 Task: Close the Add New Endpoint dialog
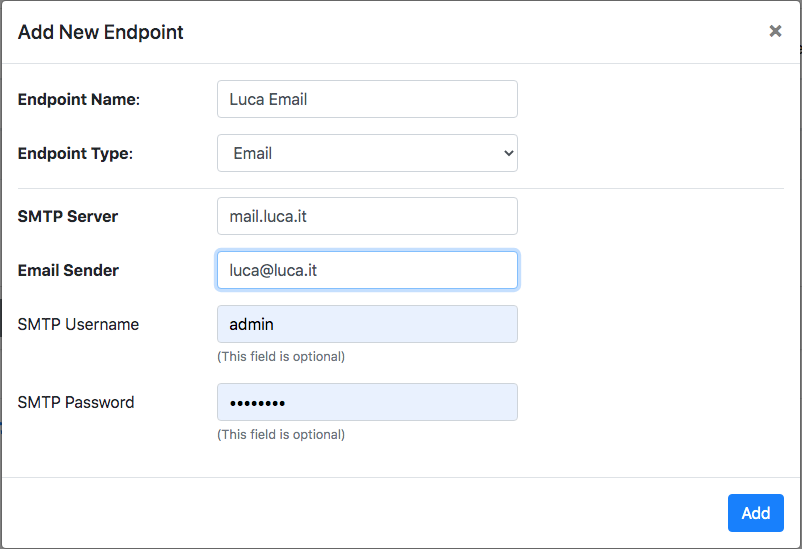click(x=775, y=31)
